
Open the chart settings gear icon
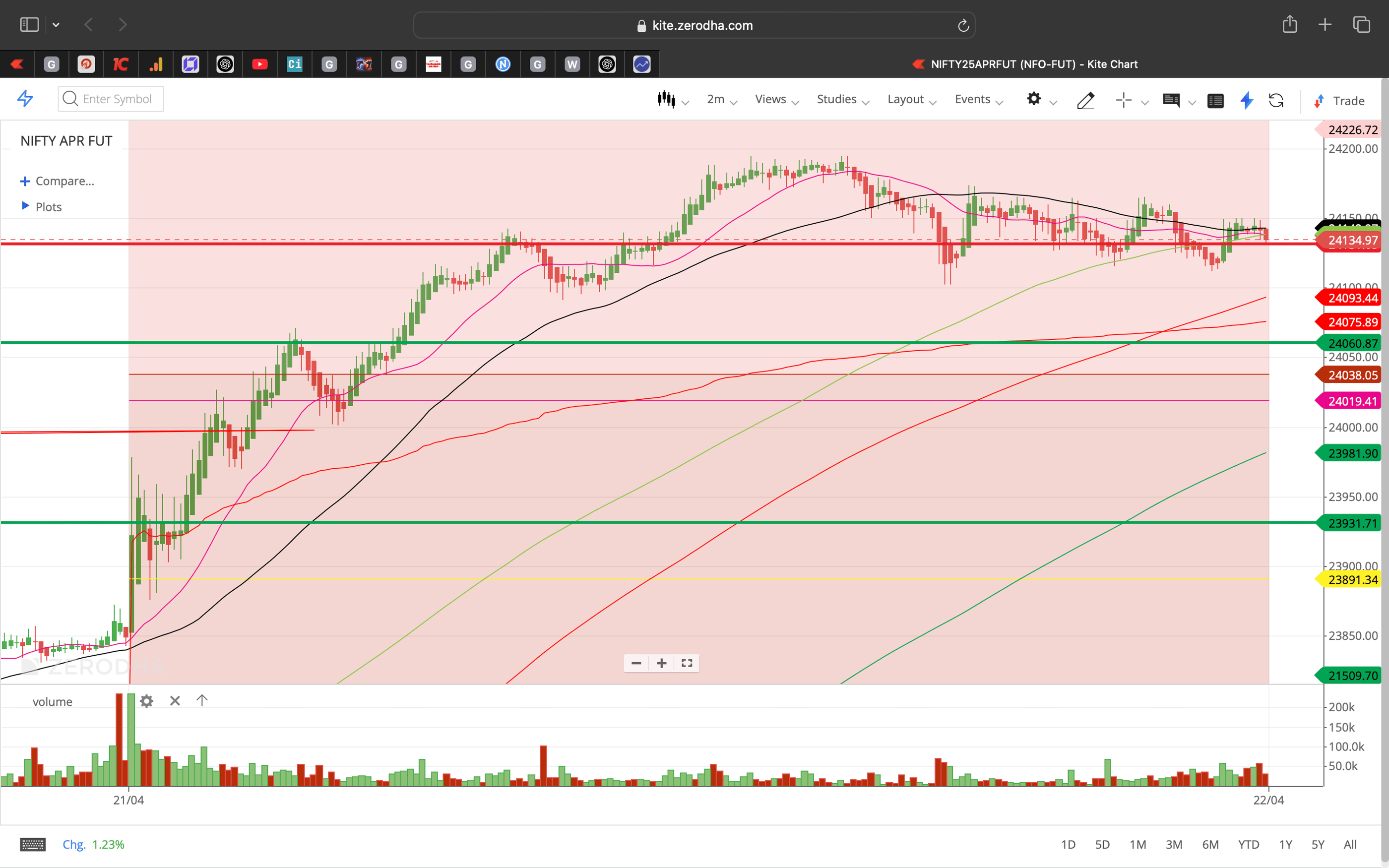tap(1034, 99)
